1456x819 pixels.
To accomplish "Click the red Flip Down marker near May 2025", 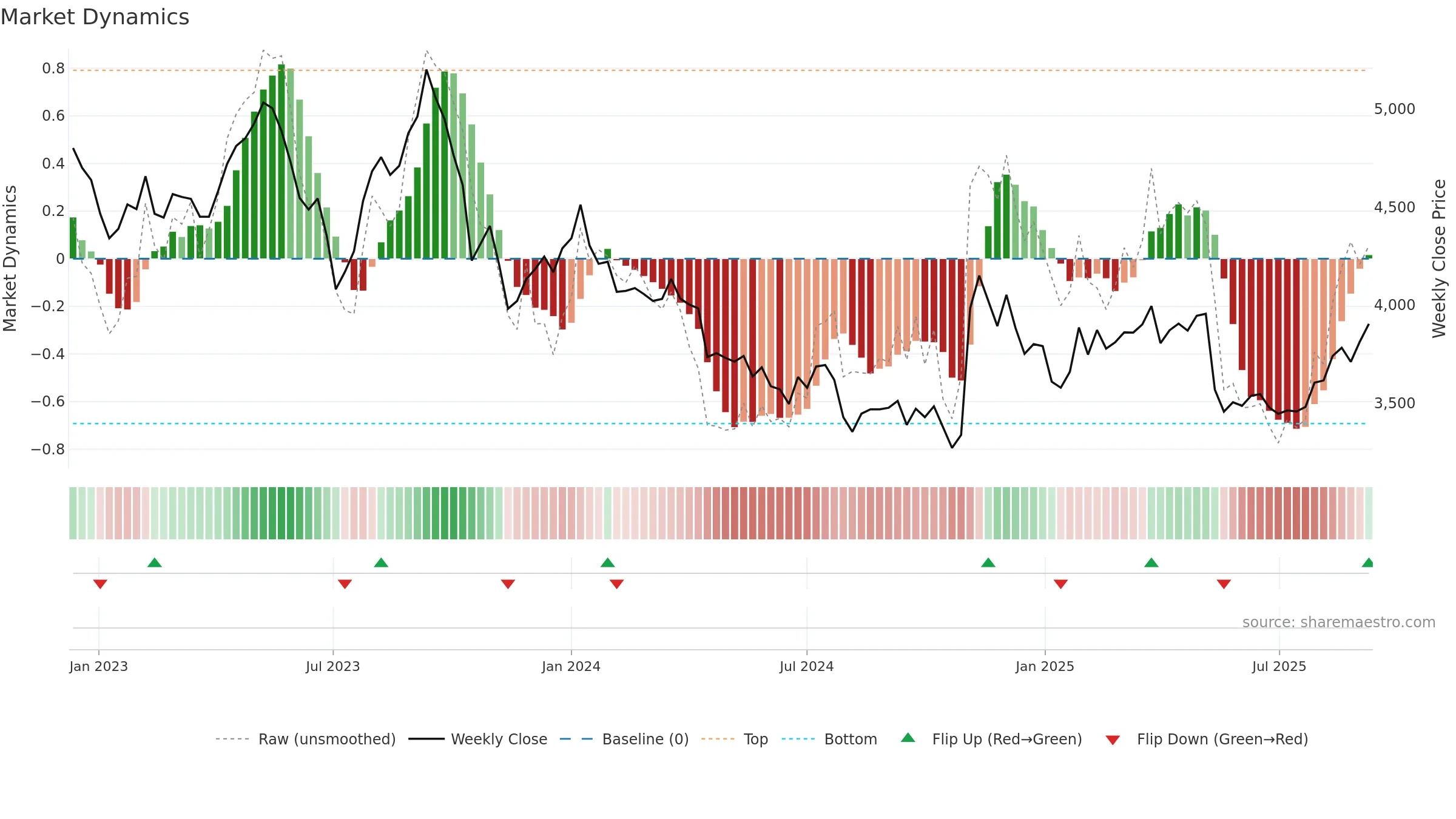I will coord(1224,584).
